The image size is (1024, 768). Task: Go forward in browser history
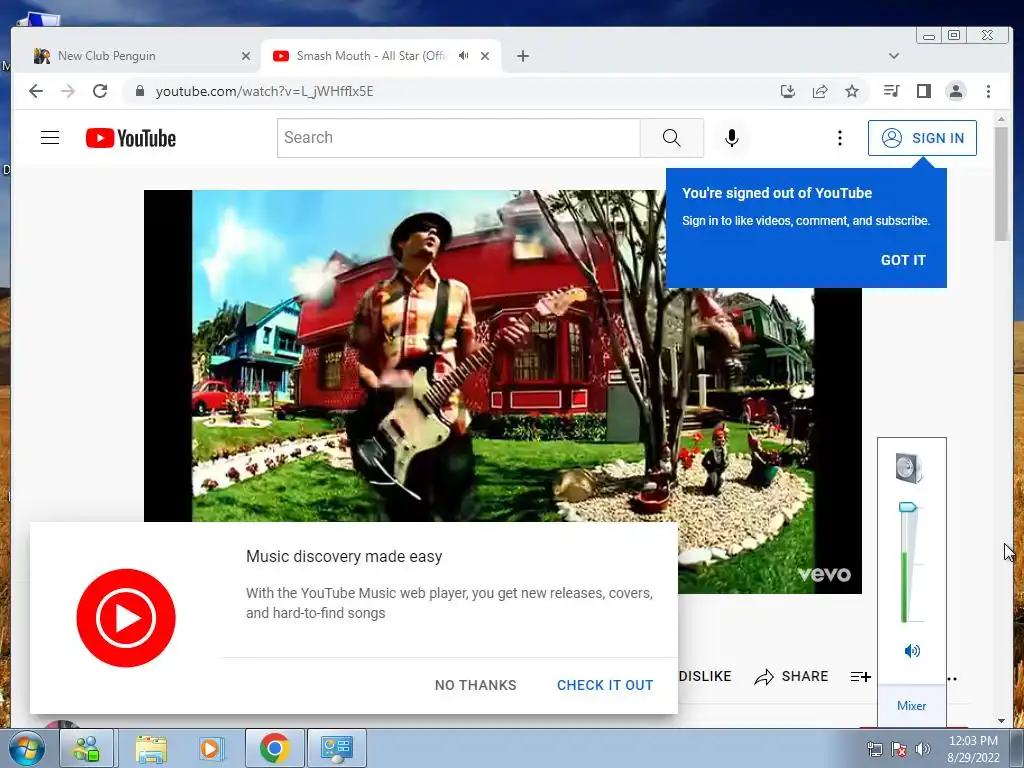[68, 91]
